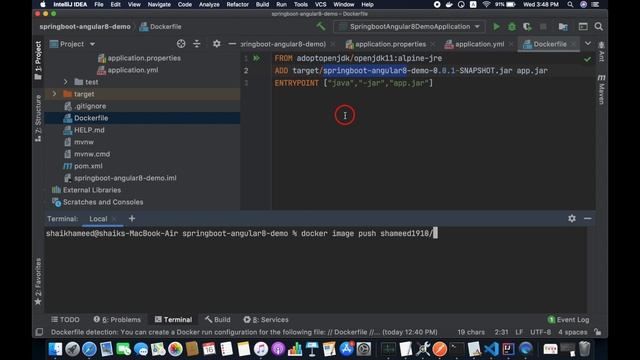Viewport: 640px width, 360px height.
Task: Expand the test folder in tree
Action: pos(66,82)
